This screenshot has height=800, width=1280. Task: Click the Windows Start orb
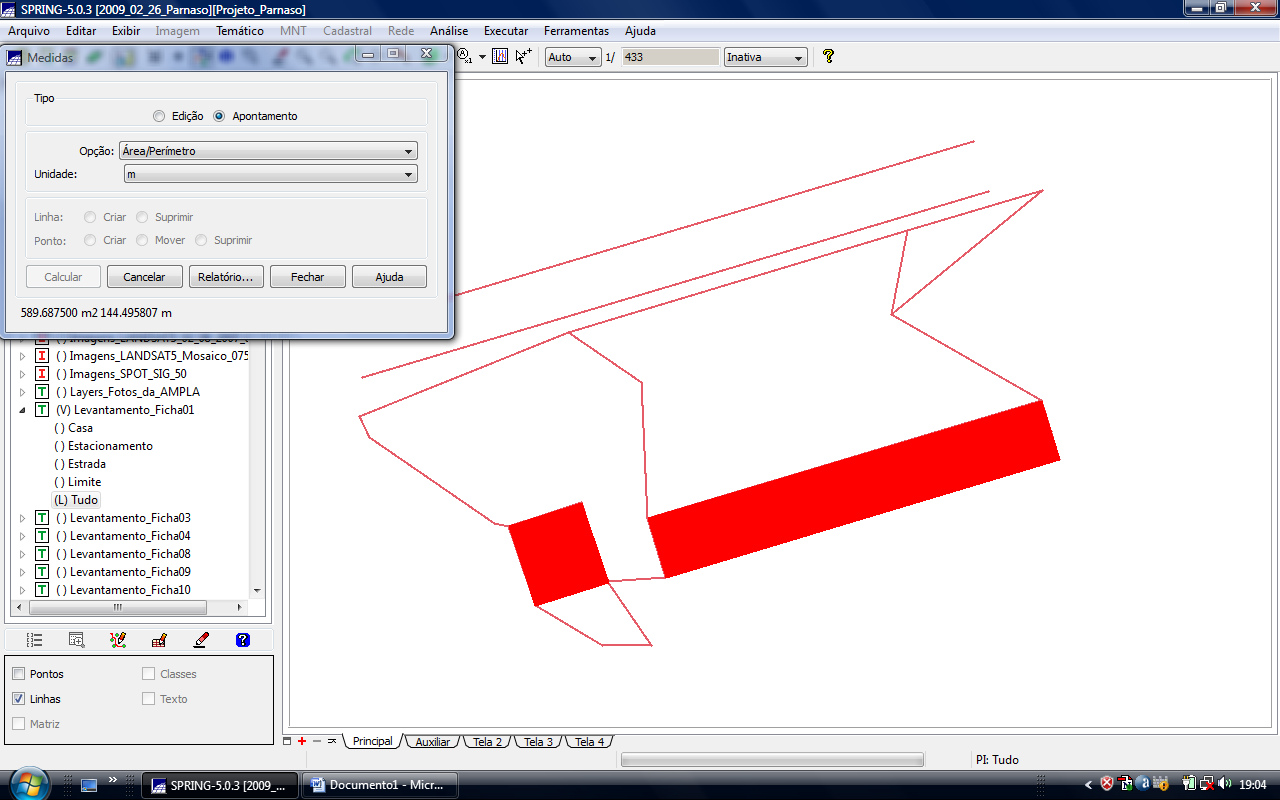click(x=28, y=783)
